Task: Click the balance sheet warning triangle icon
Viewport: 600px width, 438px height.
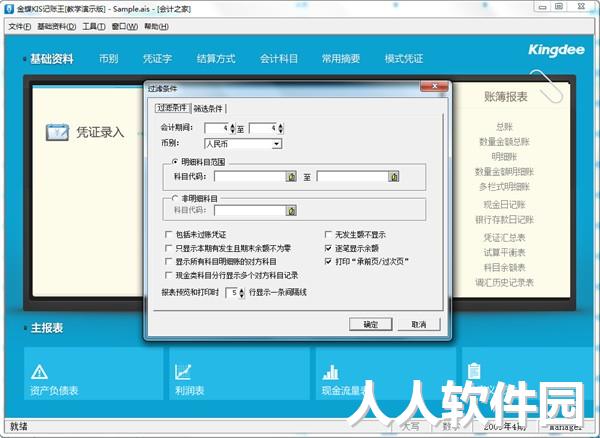Action: (39, 371)
